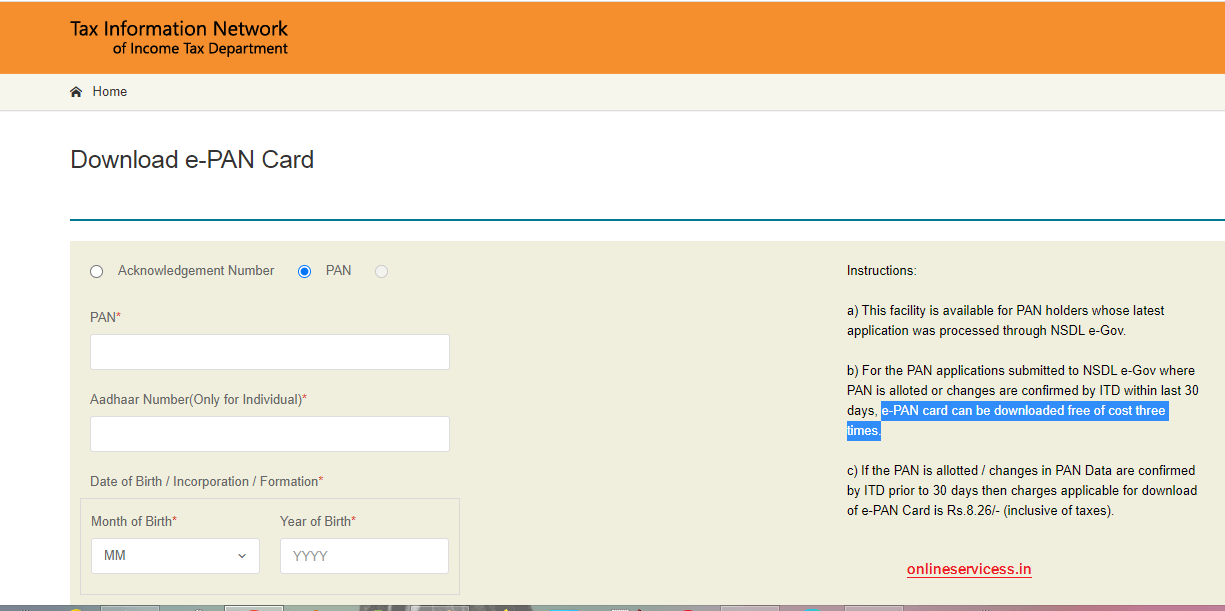Select the highlighted free-download instruction text
Screen dimensions: 1225x611
(x=1023, y=410)
